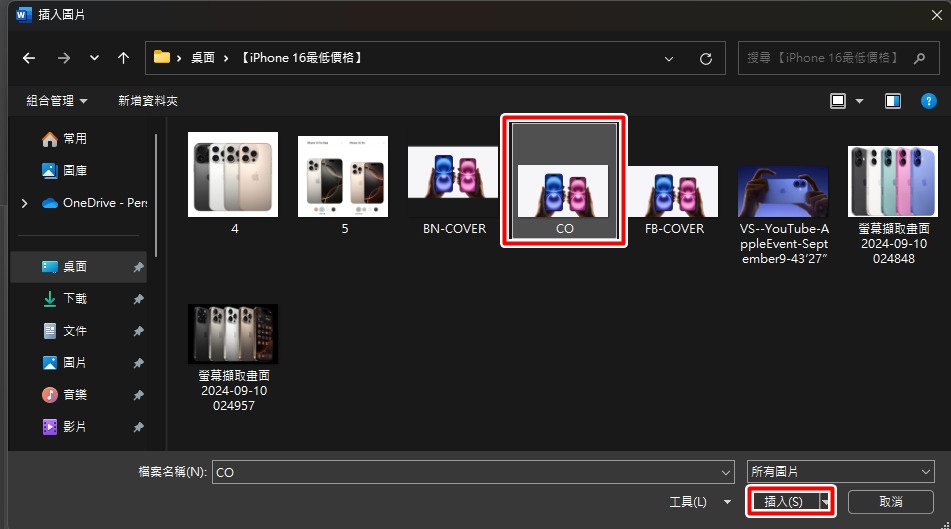Click the magnifier search icon
The image size is (951, 529).
click(x=919, y=58)
